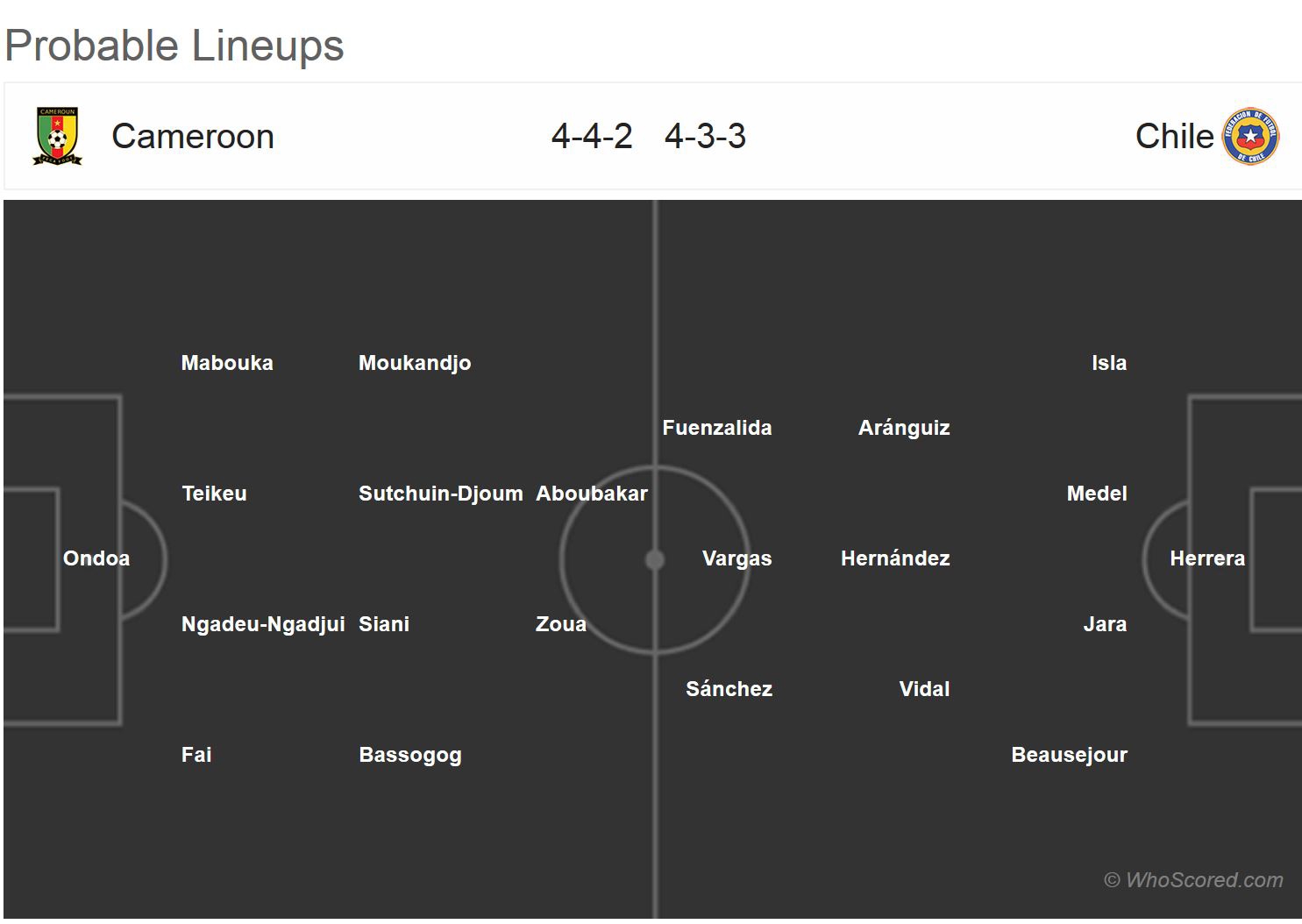
Task: Select player Sánchez in Chile's attack
Action: pyautogui.click(x=729, y=689)
